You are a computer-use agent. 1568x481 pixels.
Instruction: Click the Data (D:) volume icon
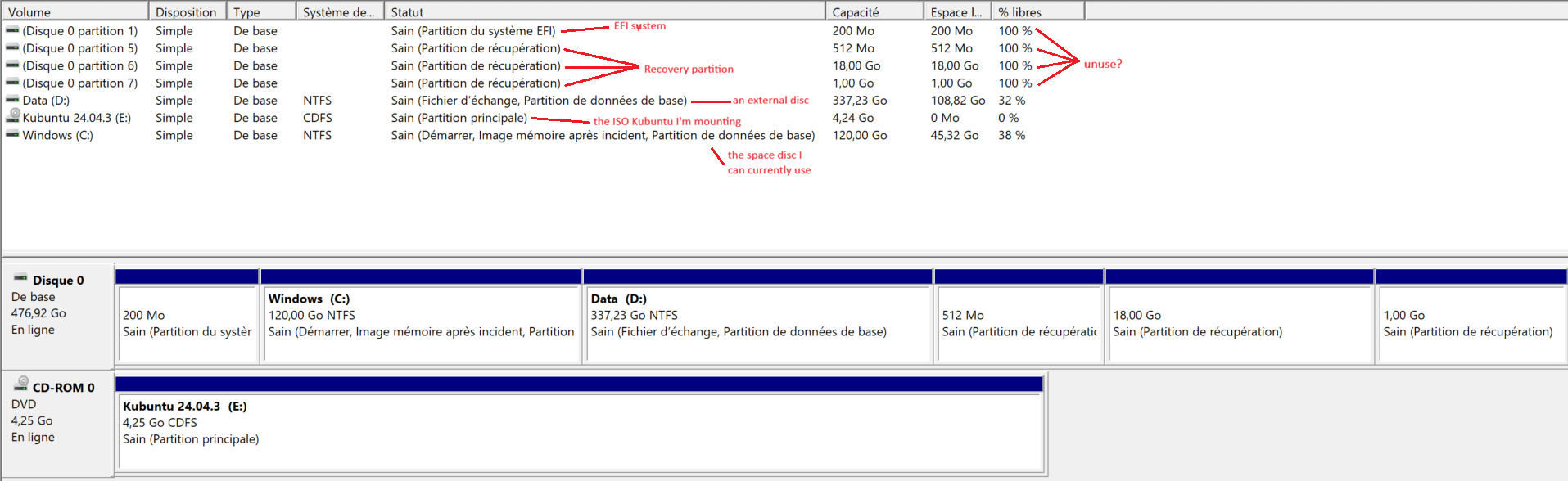pos(12,100)
